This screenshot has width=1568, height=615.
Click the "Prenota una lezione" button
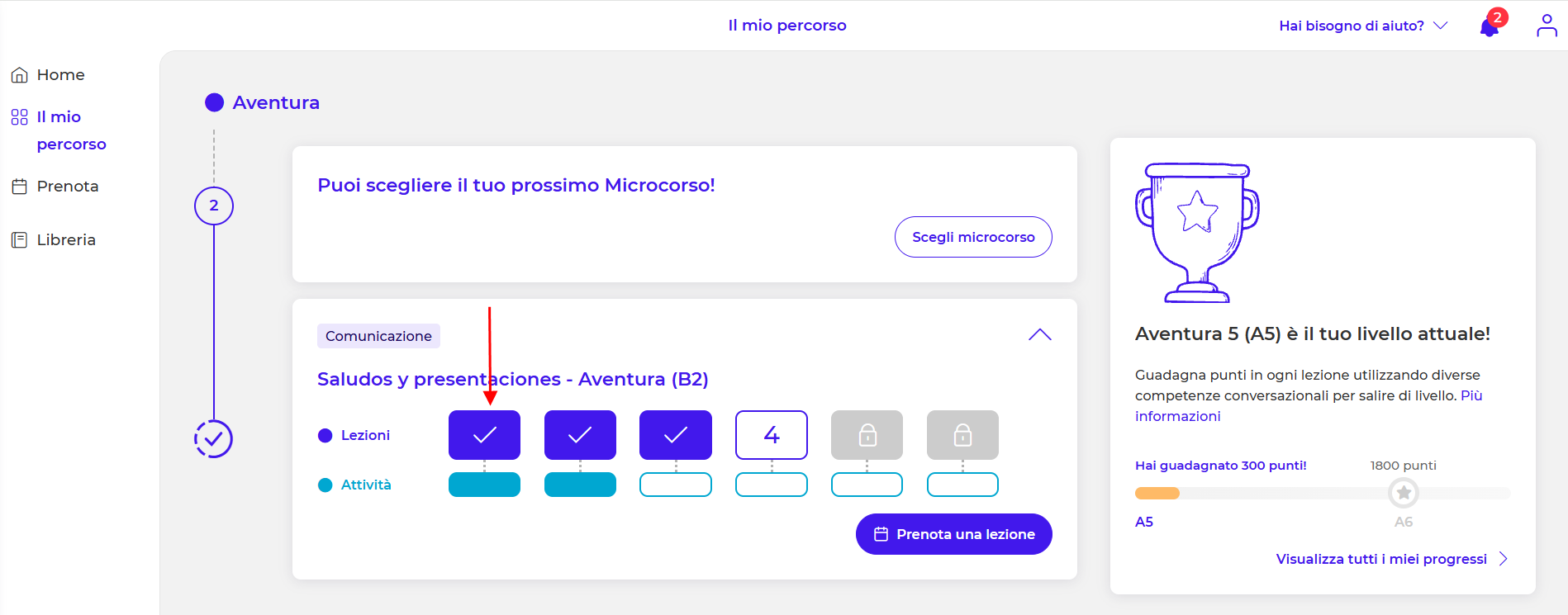coord(953,534)
